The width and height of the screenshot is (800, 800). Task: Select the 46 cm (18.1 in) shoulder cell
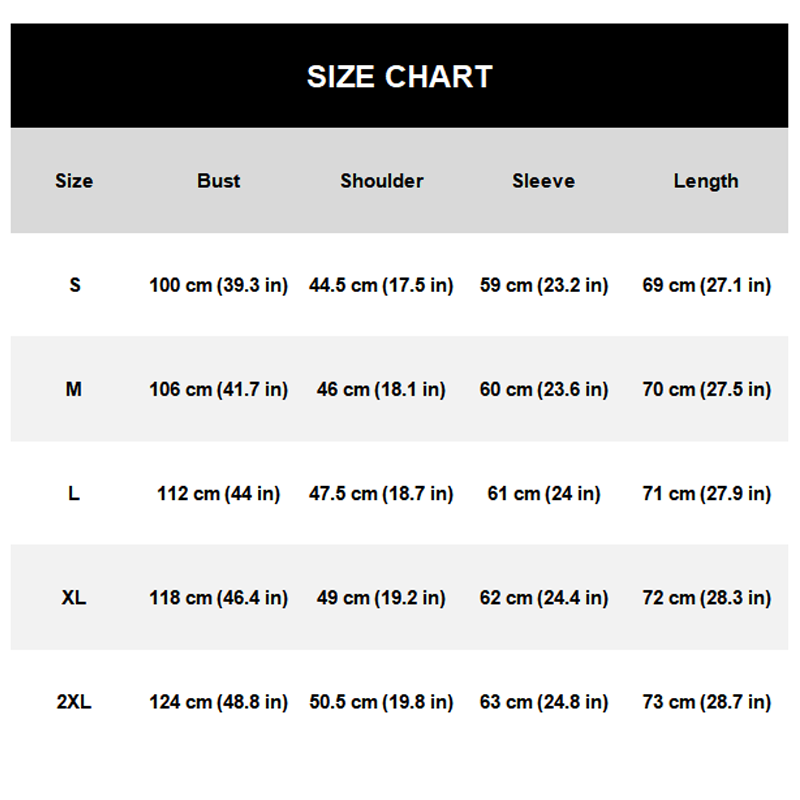coord(381,389)
